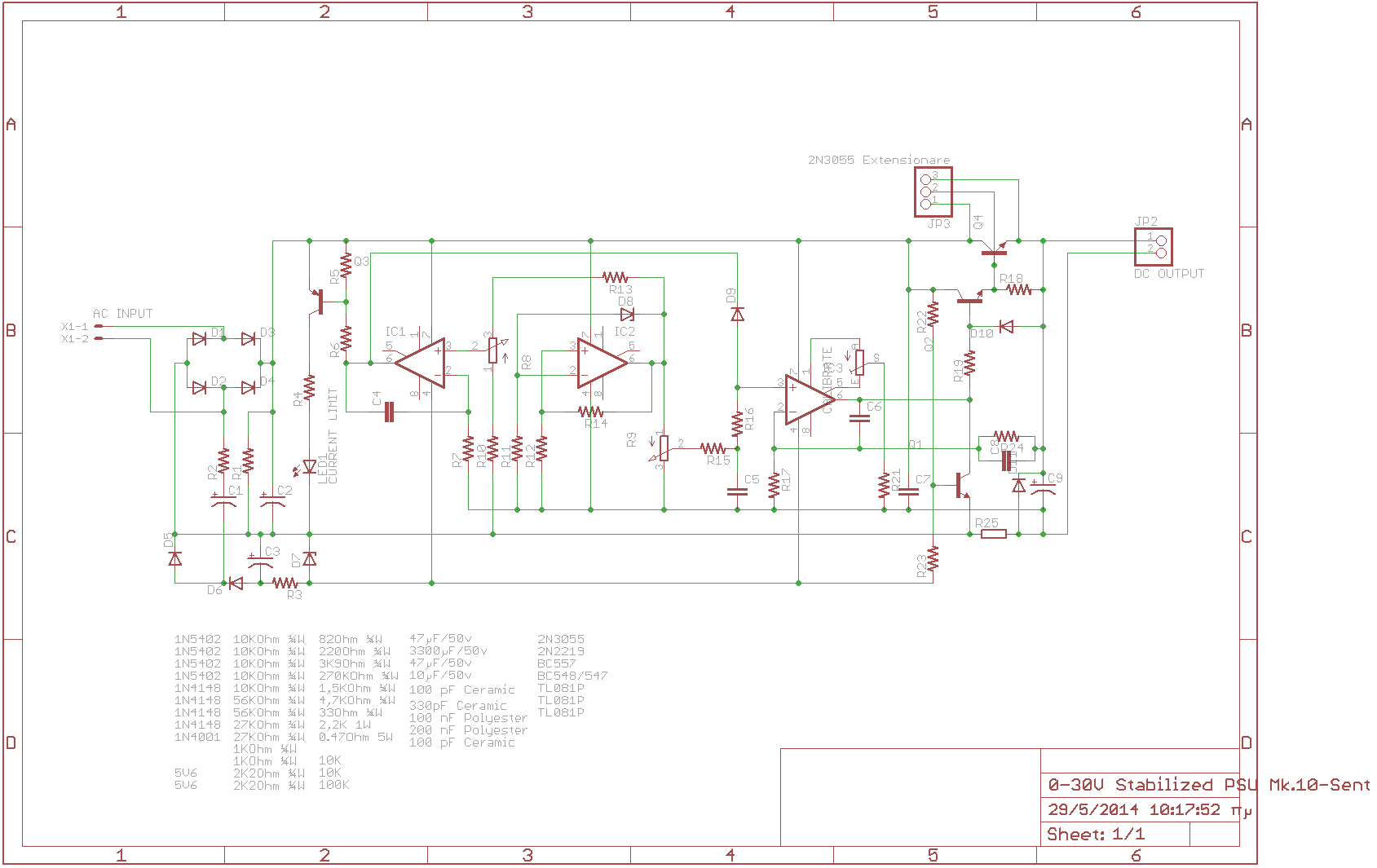This screenshot has width=1377, height=868.
Task: Select '270KOhm ¼W' parts entry
Action: coord(359,676)
